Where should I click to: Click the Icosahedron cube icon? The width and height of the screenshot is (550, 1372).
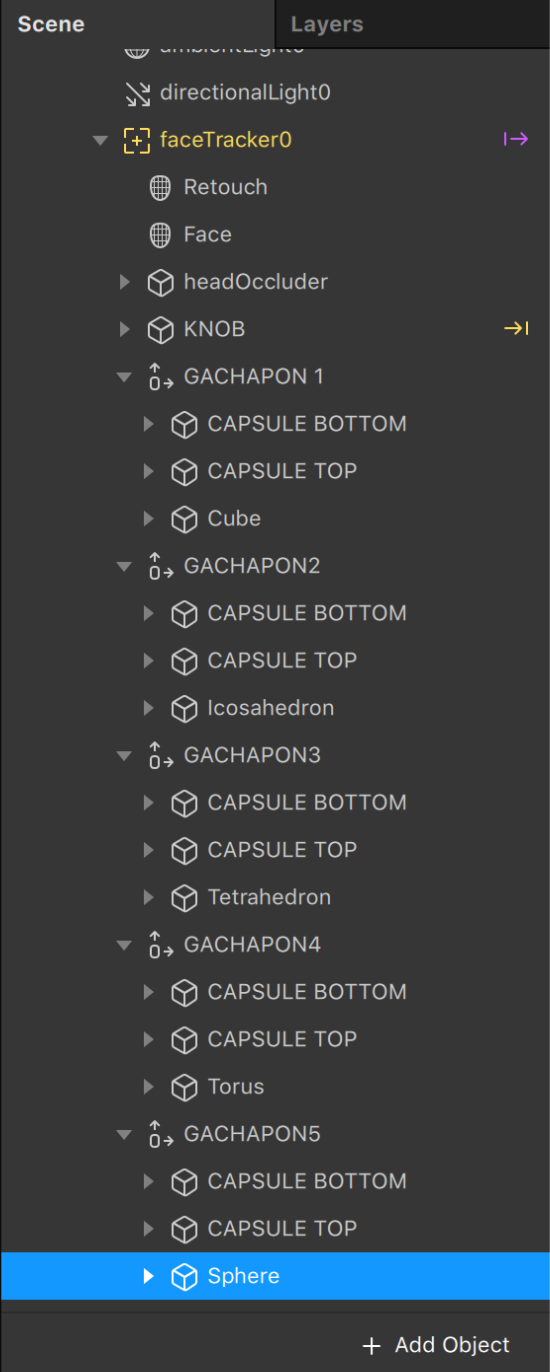184,709
